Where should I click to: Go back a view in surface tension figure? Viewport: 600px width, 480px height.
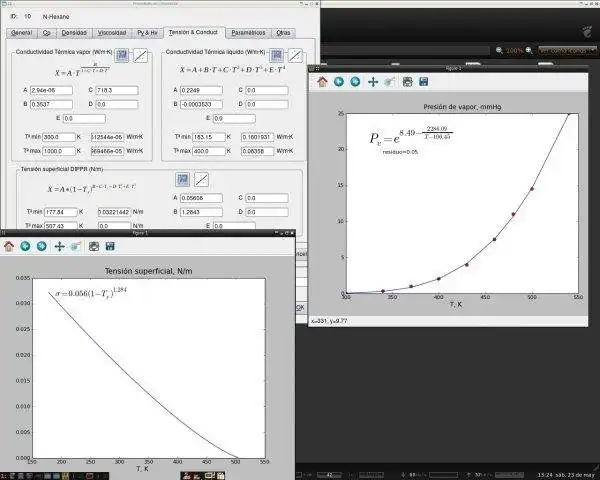coord(25,246)
